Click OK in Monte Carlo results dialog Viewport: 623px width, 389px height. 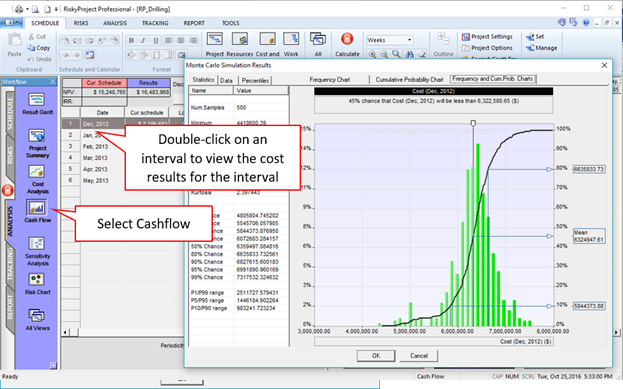(x=376, y=356)
